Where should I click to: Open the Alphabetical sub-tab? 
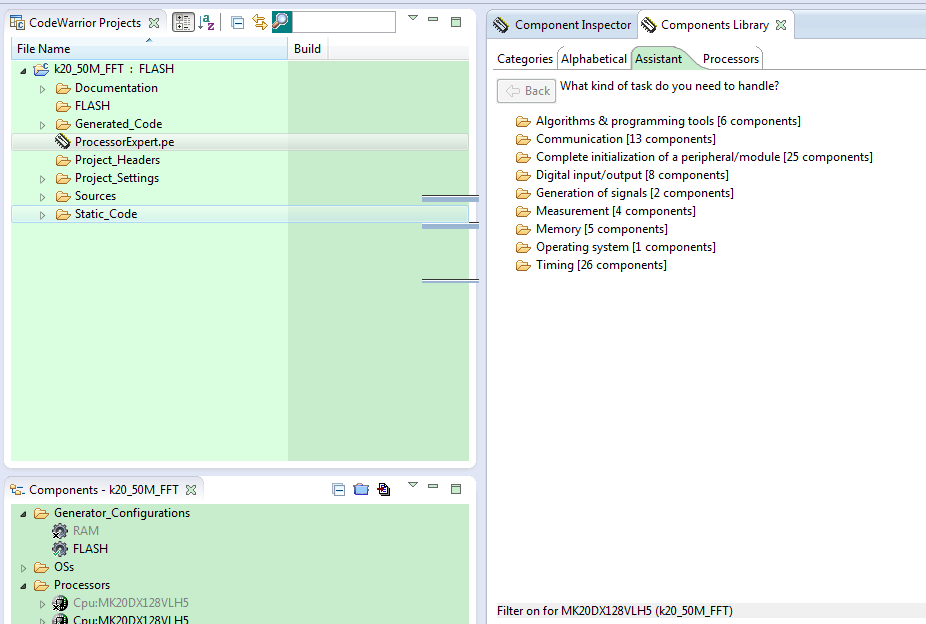click(594, 59)
